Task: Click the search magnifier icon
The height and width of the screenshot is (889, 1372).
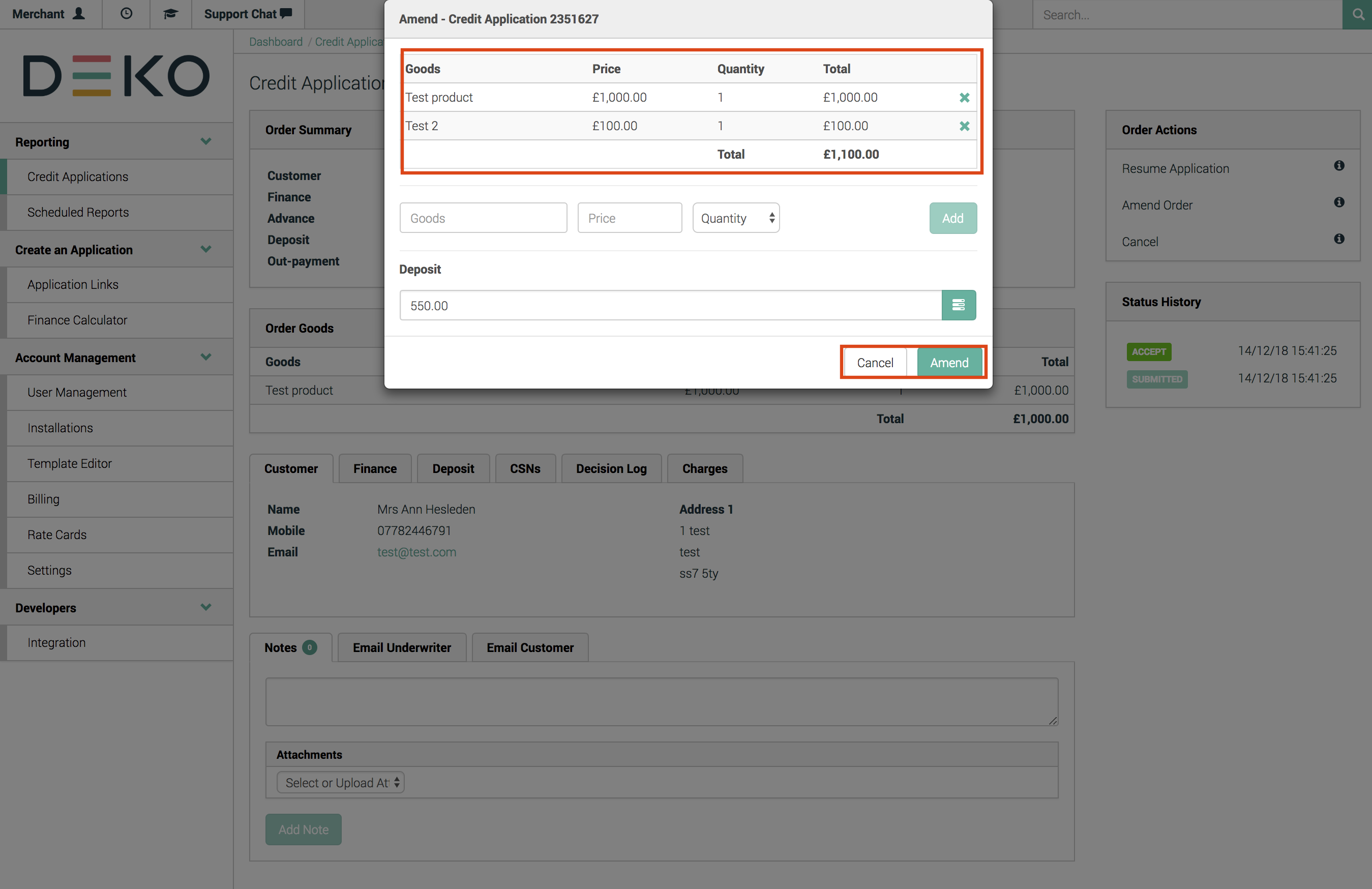Action: pyautogui.click(x=1357, y=14)
